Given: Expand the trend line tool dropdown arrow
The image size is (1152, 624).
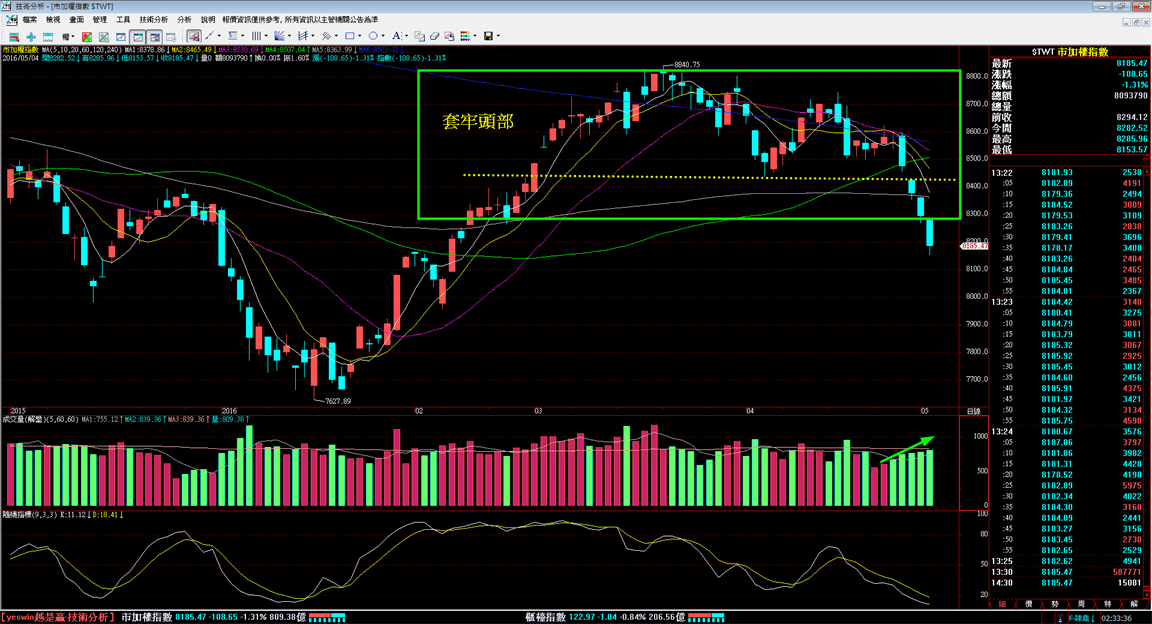Looking at the screenshot, I should [219, 36].
